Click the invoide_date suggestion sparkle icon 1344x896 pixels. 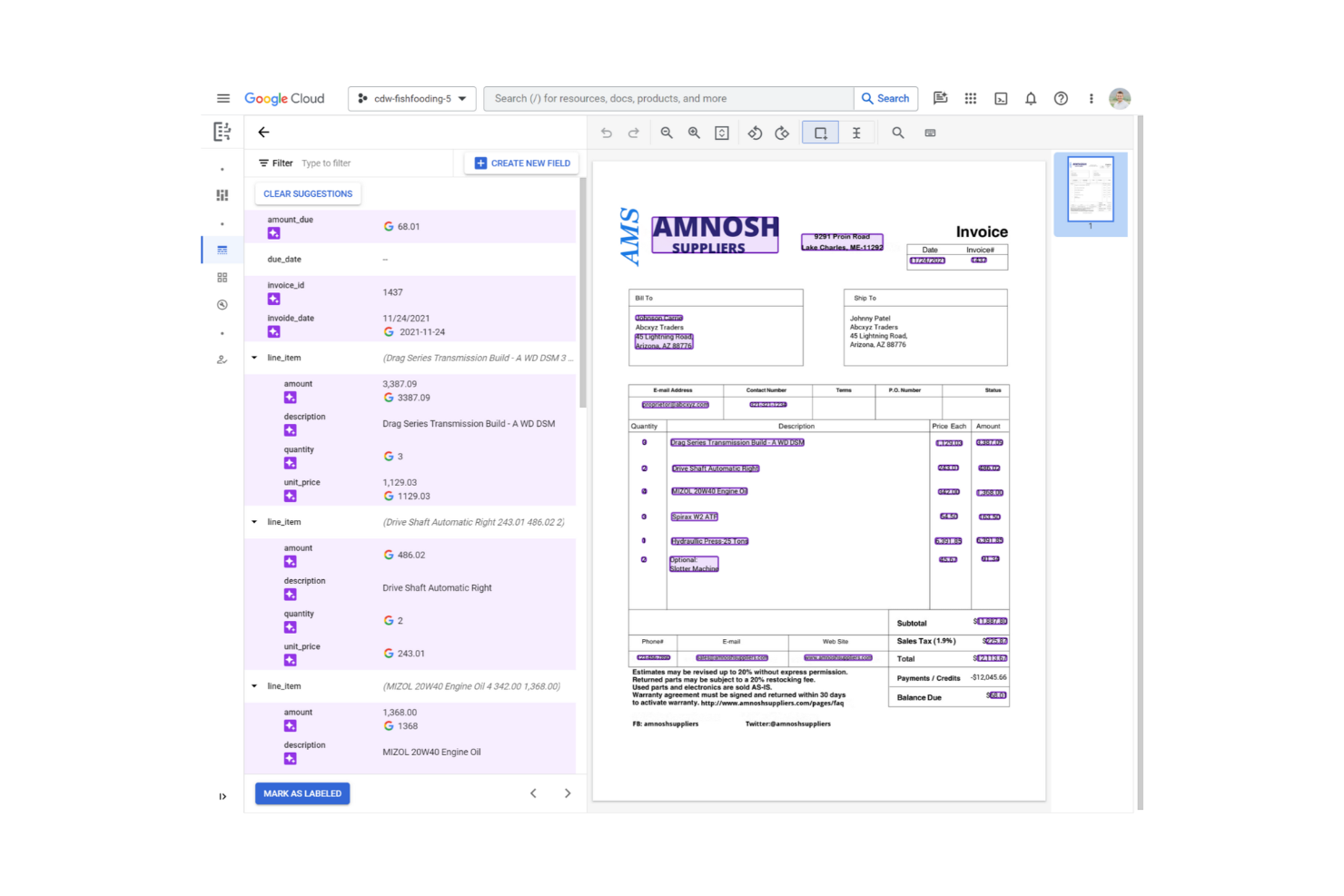273,331
